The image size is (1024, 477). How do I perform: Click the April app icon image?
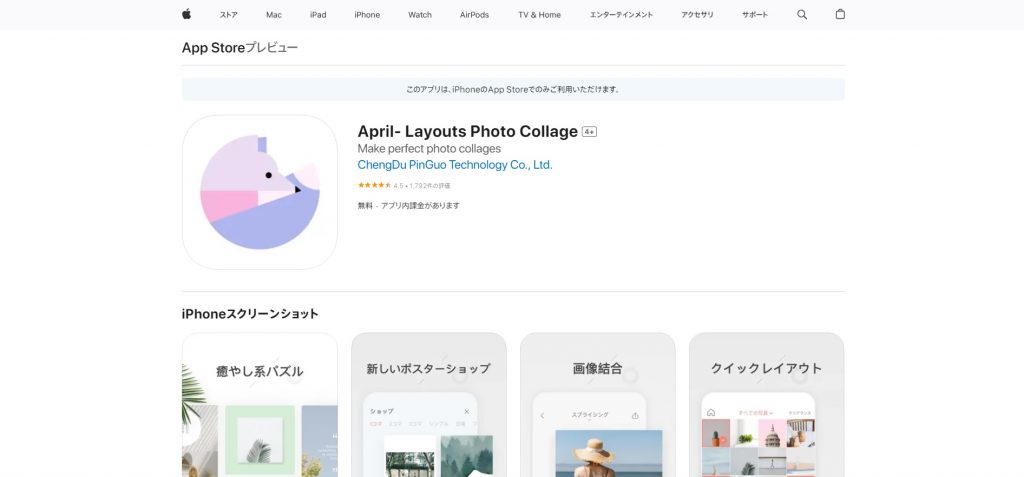pyautogui.click(x=260, y=192)
